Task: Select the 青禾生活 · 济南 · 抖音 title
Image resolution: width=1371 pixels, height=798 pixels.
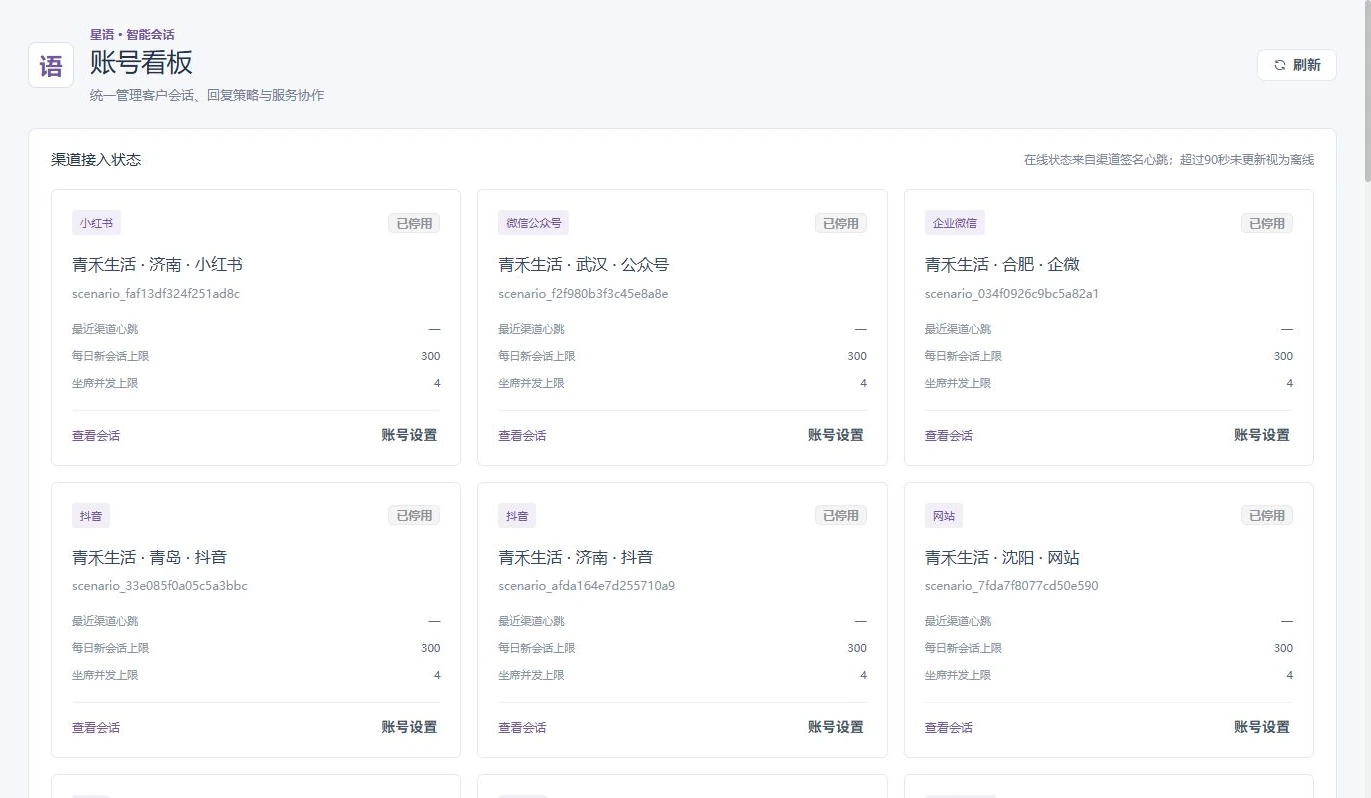Action: click(x=576, y=557)
